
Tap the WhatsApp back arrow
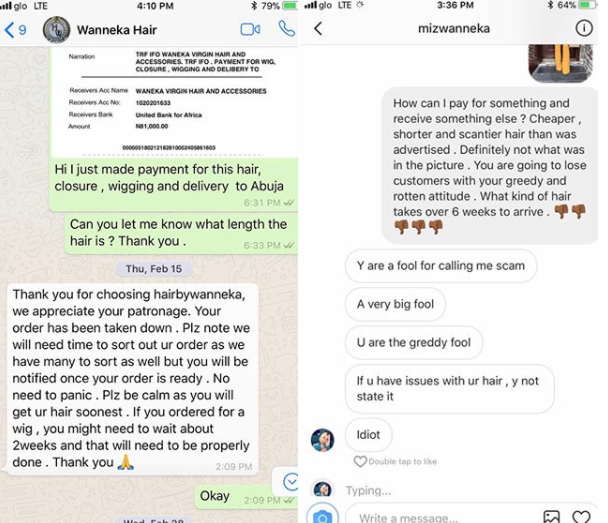[9, 30]
